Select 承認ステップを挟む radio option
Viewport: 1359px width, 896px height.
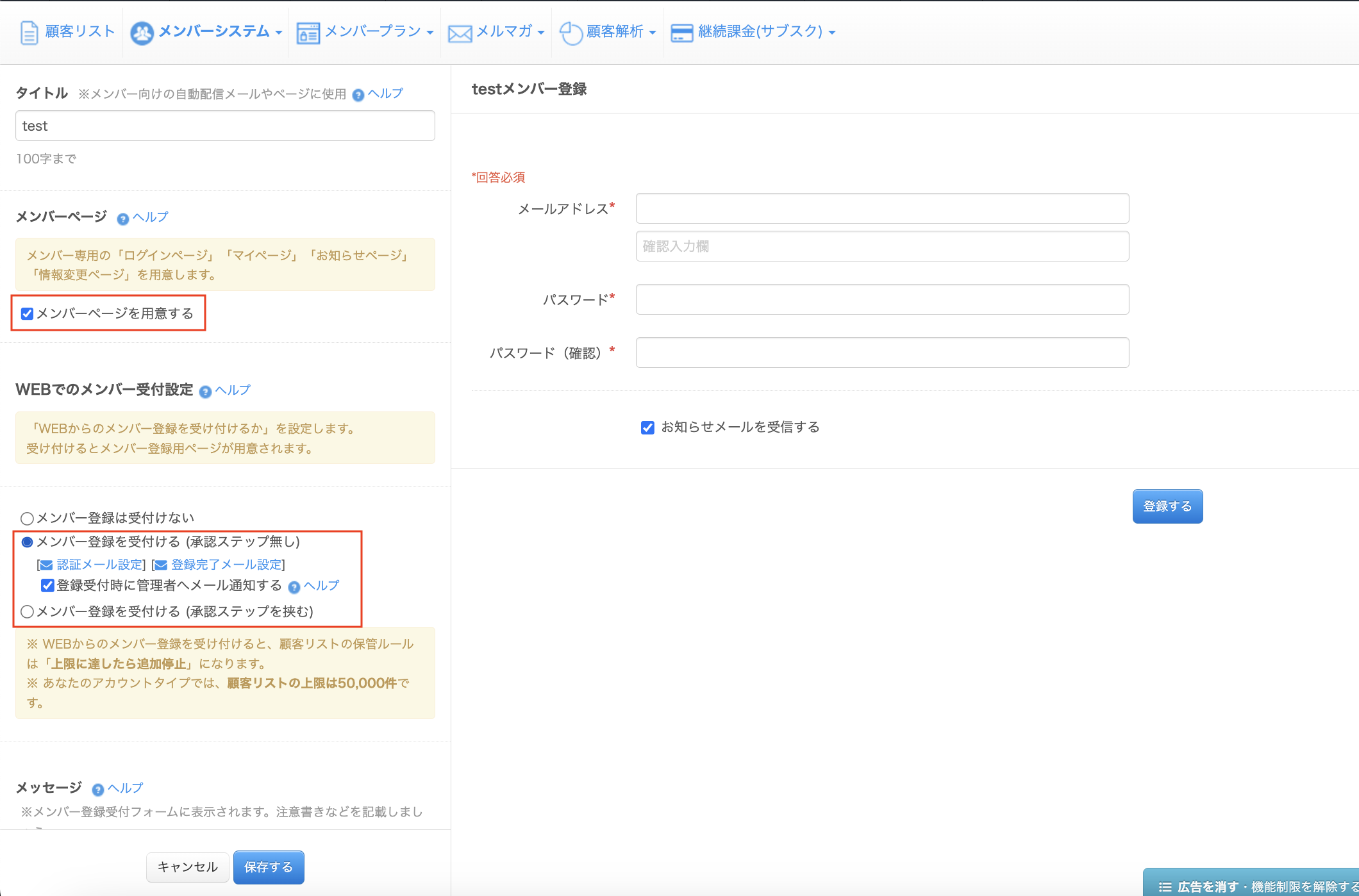(x=27, y=611)
